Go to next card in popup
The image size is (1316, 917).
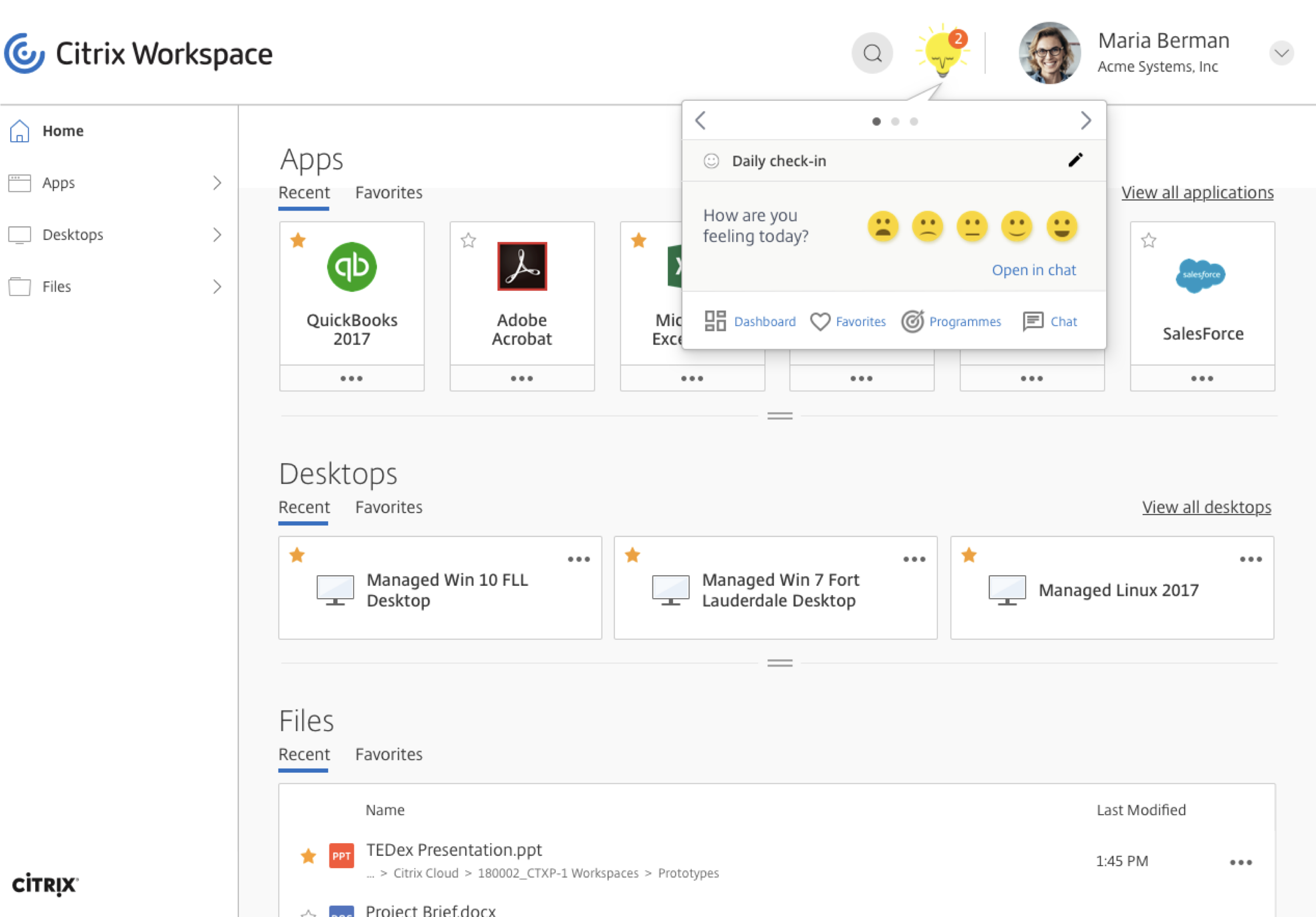[1085, 121]
